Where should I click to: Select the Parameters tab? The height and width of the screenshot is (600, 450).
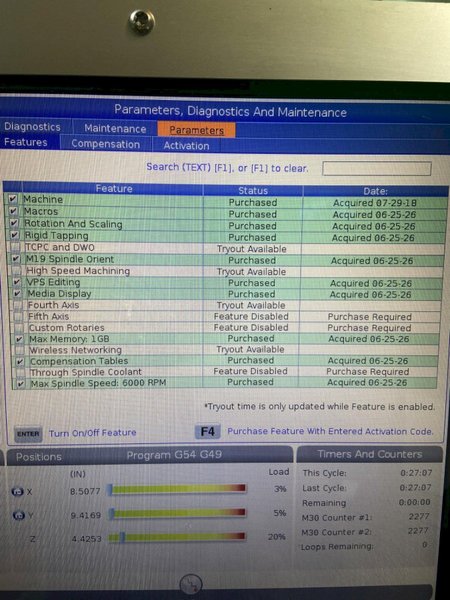[x=196, y=130]
